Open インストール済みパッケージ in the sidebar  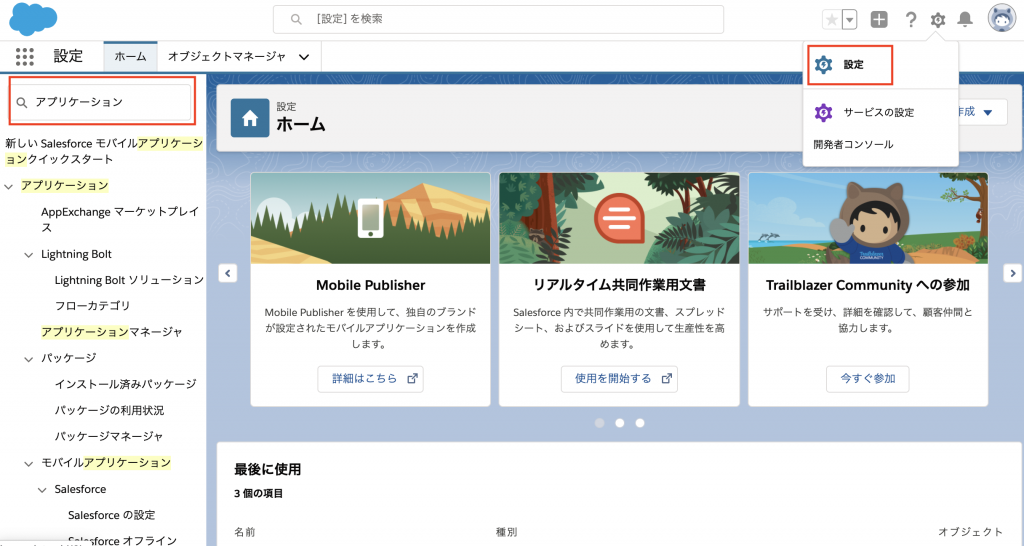point(125,384)
